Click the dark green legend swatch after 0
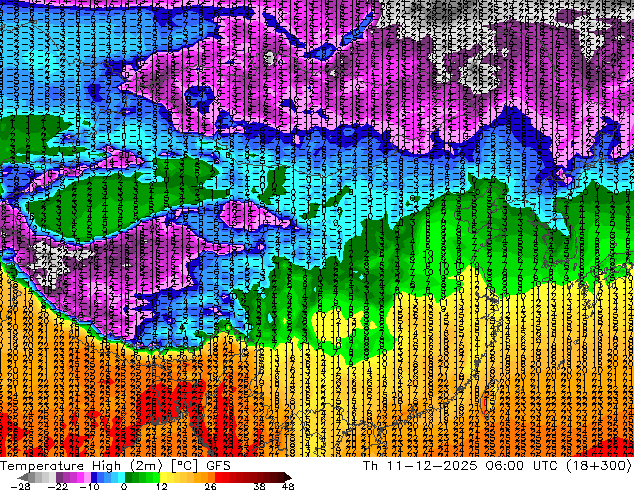Viewport: 634px width, 490px height. (x=128, y=477)
